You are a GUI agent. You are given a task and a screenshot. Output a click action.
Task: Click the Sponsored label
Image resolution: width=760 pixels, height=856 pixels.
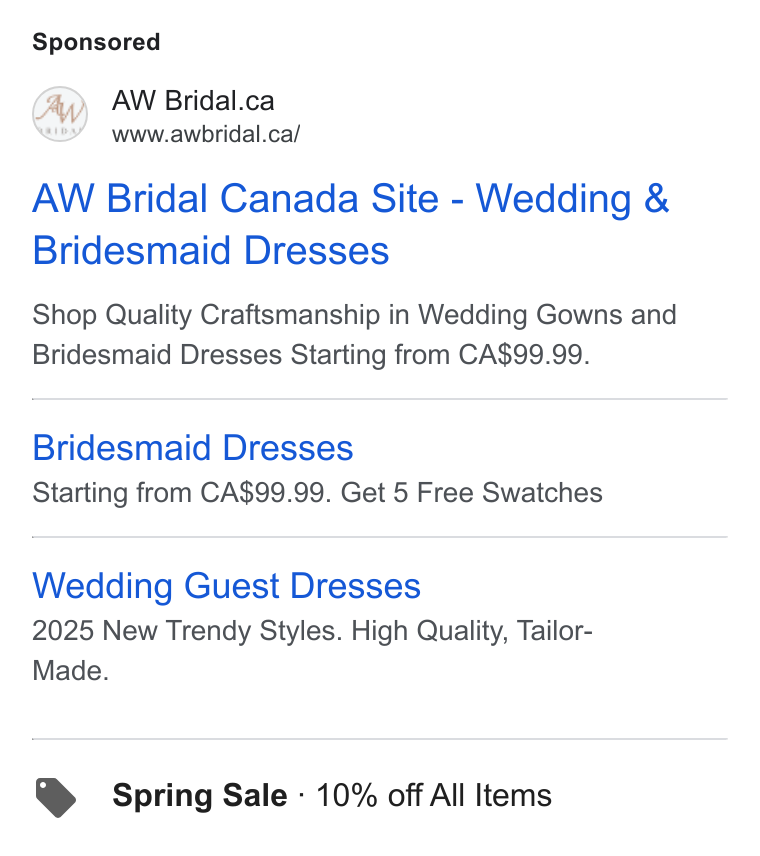(x=96, y=42)
